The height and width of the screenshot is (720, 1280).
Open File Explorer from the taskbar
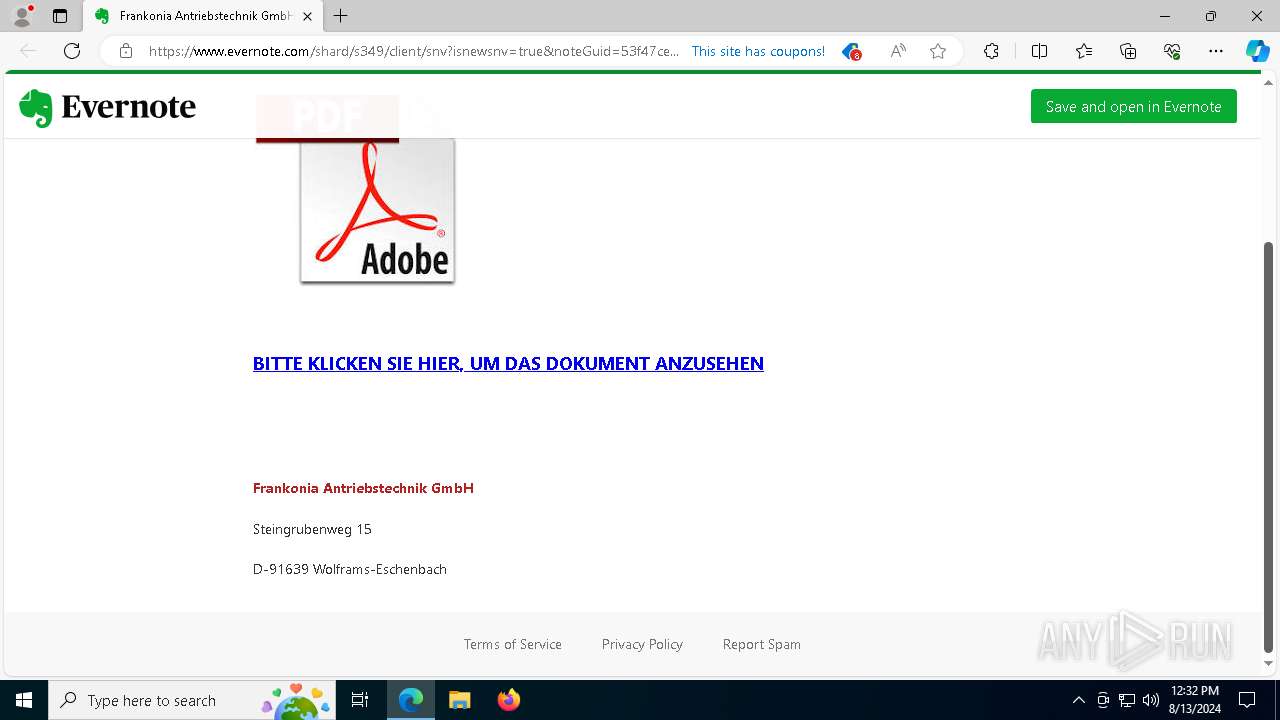click(x=460, y=700)
